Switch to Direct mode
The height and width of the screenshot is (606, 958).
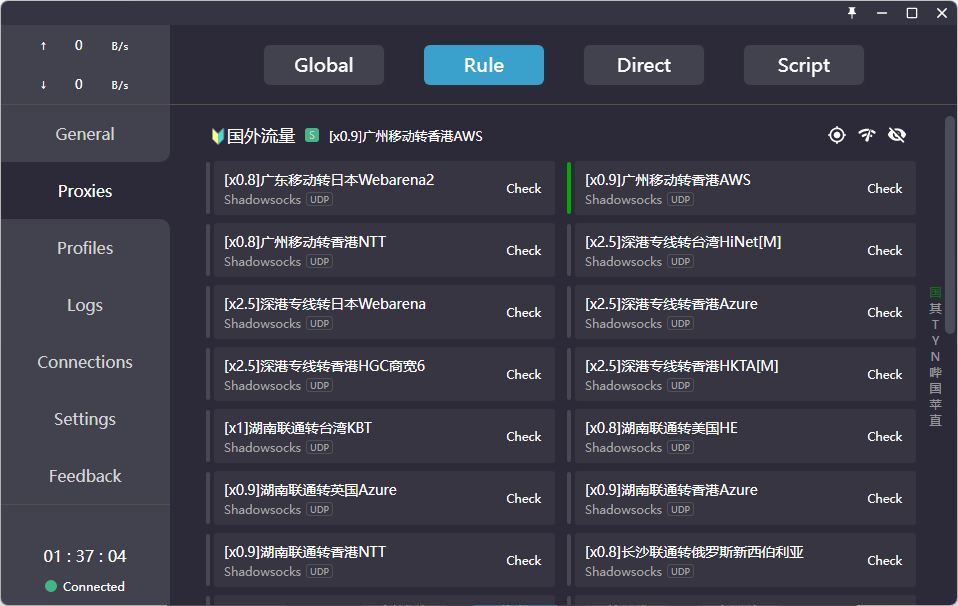point(644,65)
